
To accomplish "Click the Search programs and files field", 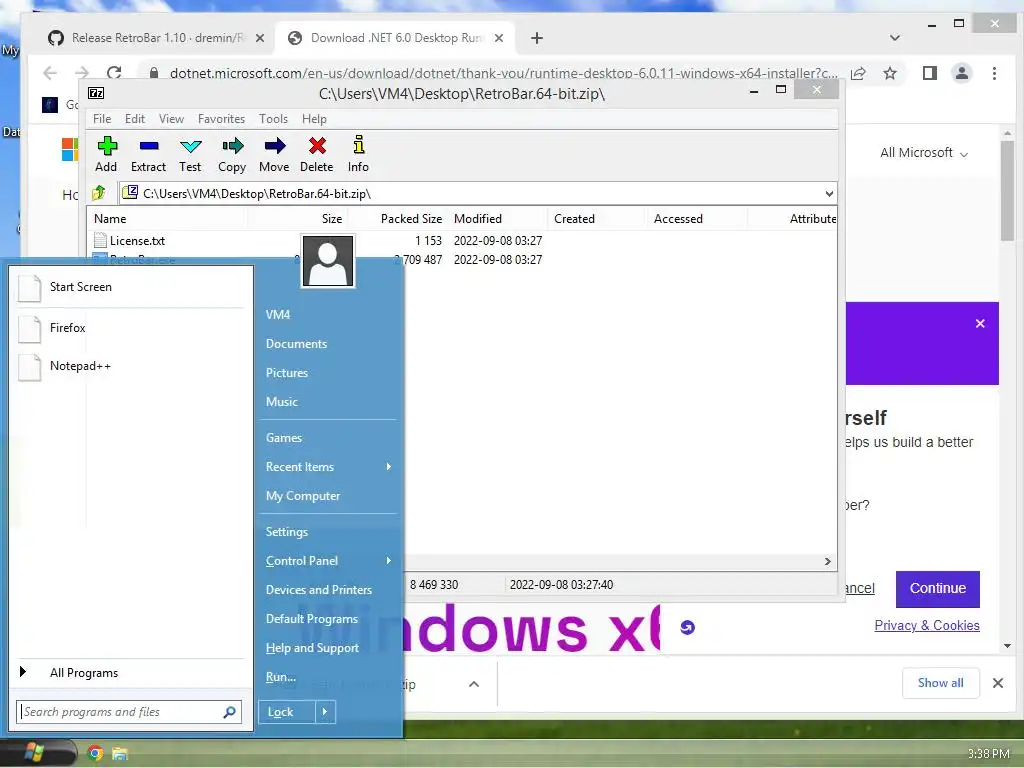I will 129,712.
